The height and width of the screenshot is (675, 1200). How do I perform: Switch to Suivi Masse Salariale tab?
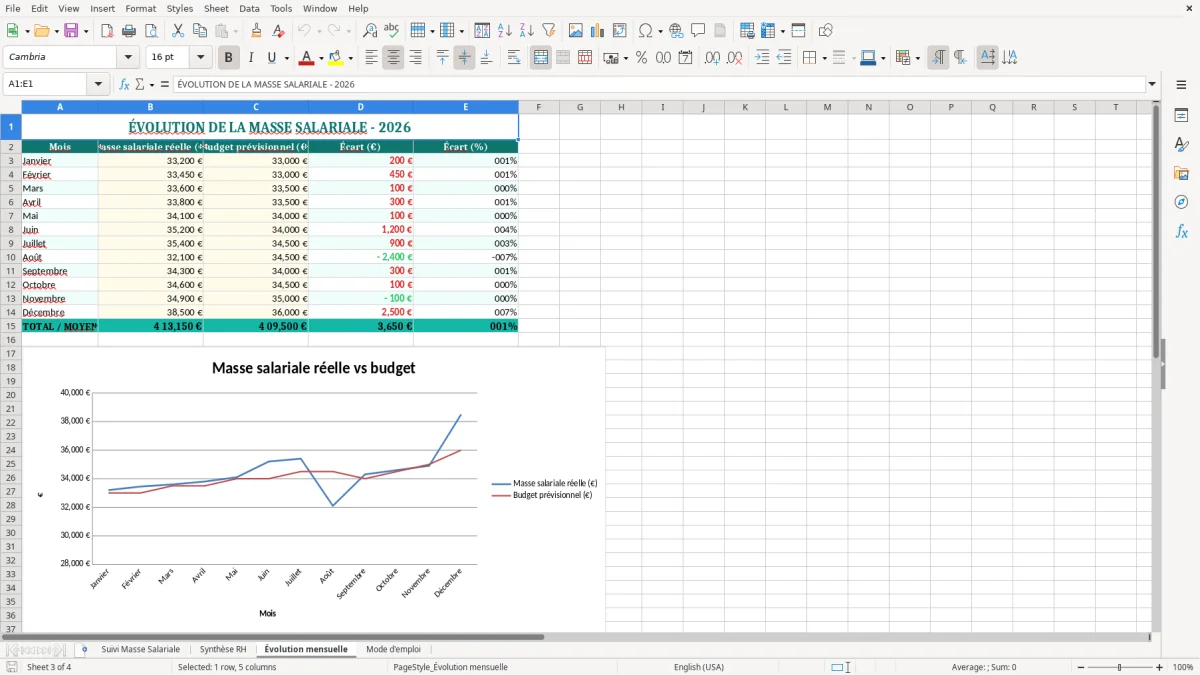pyautogui.click(x=141, y=650)
